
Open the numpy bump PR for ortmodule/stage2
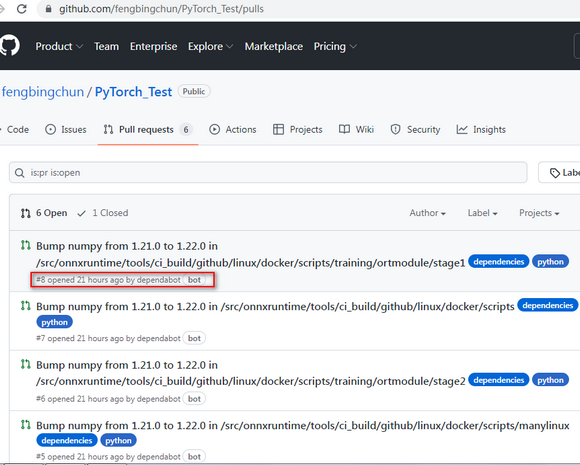click(x=250, y=373)
